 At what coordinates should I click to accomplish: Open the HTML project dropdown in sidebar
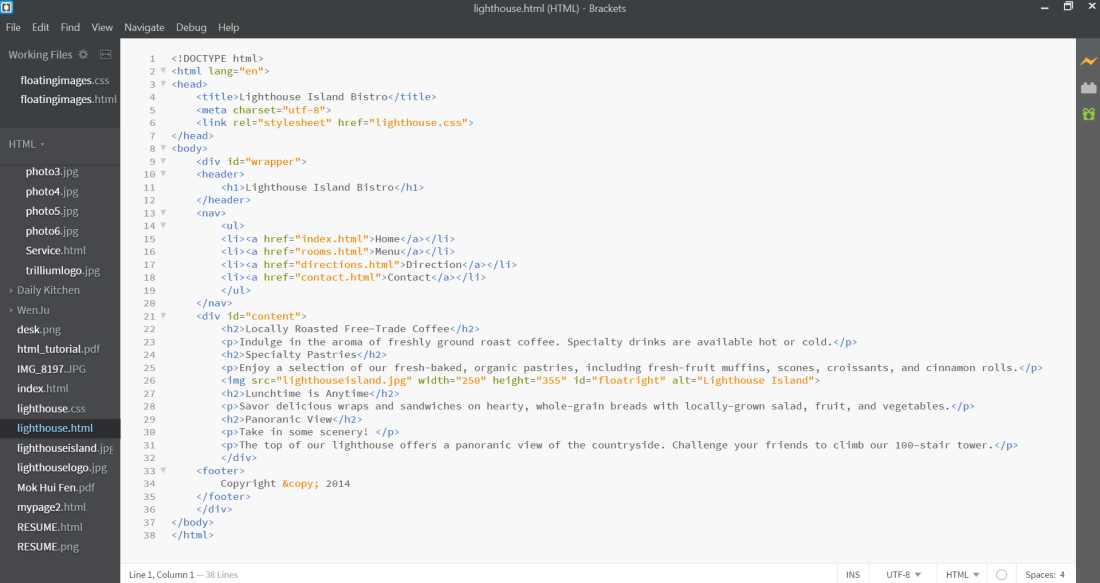[25, 143]
